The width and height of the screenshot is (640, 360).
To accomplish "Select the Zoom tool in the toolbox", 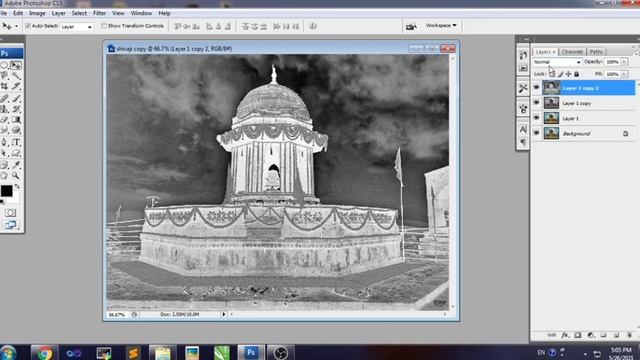I will pyautogui.click(x=16, y=175).
